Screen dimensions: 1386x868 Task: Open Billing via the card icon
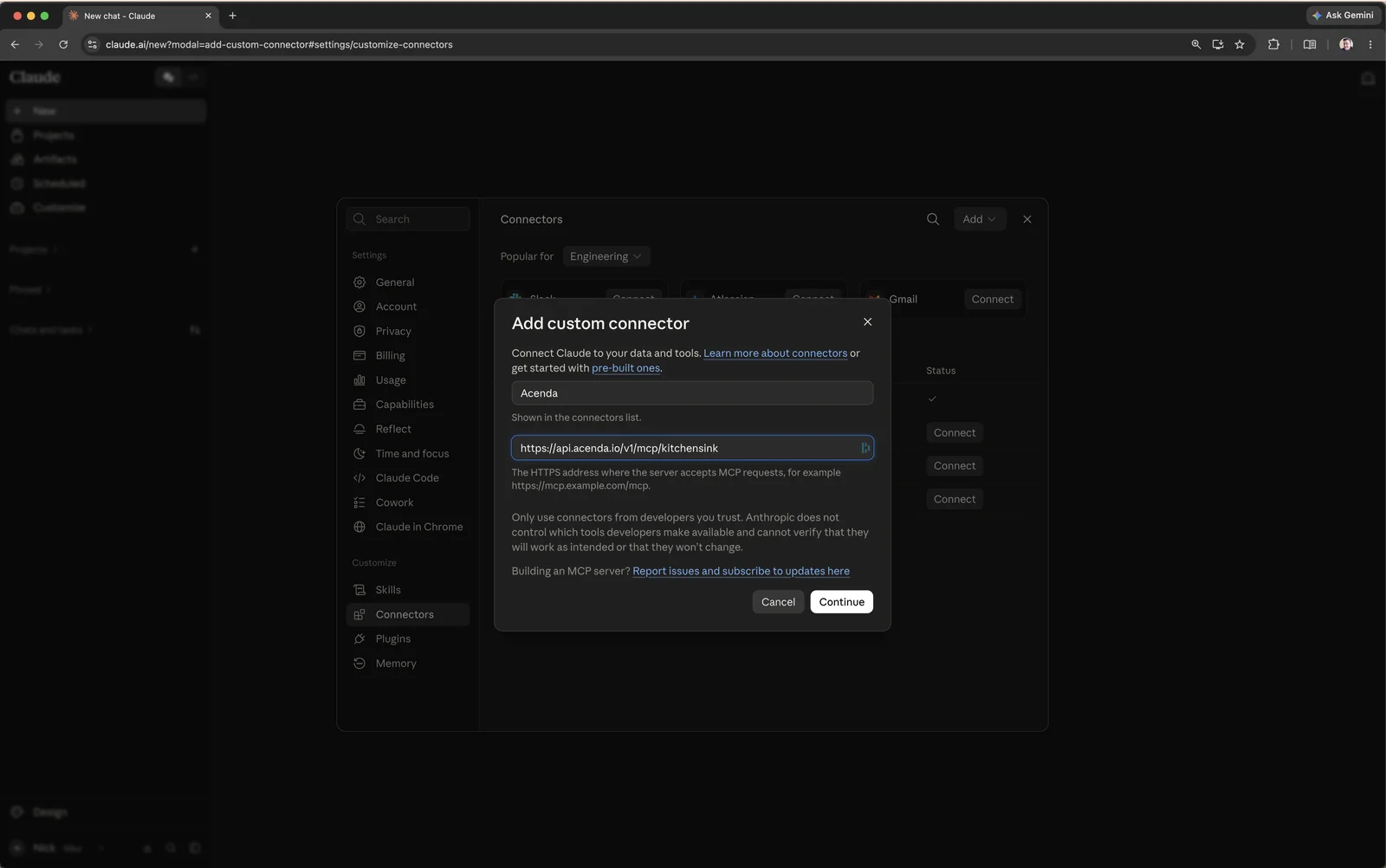(359, 355)
